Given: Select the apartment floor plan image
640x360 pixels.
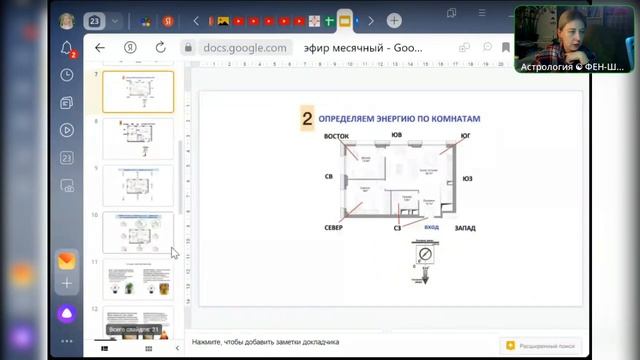Looking at the screenshot, I should point(399,180).
